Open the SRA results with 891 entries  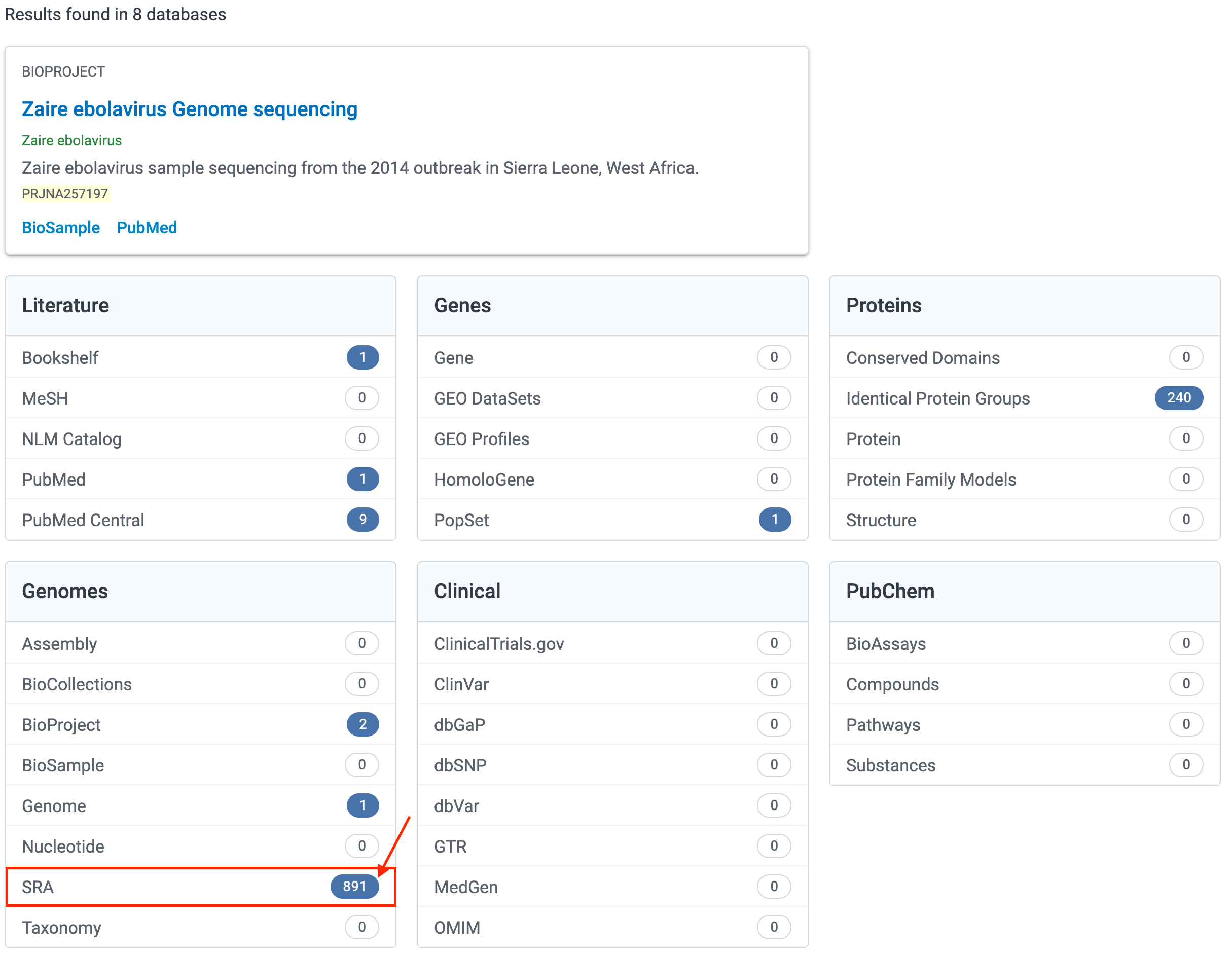(354, 886)
